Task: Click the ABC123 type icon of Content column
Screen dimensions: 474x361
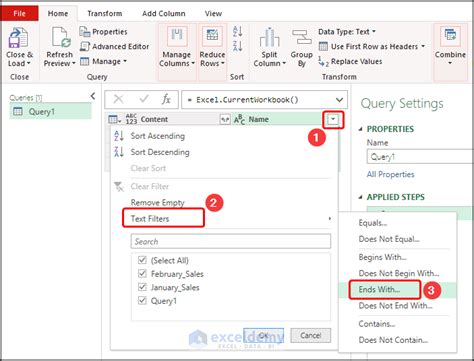Action: coord(131,119)
